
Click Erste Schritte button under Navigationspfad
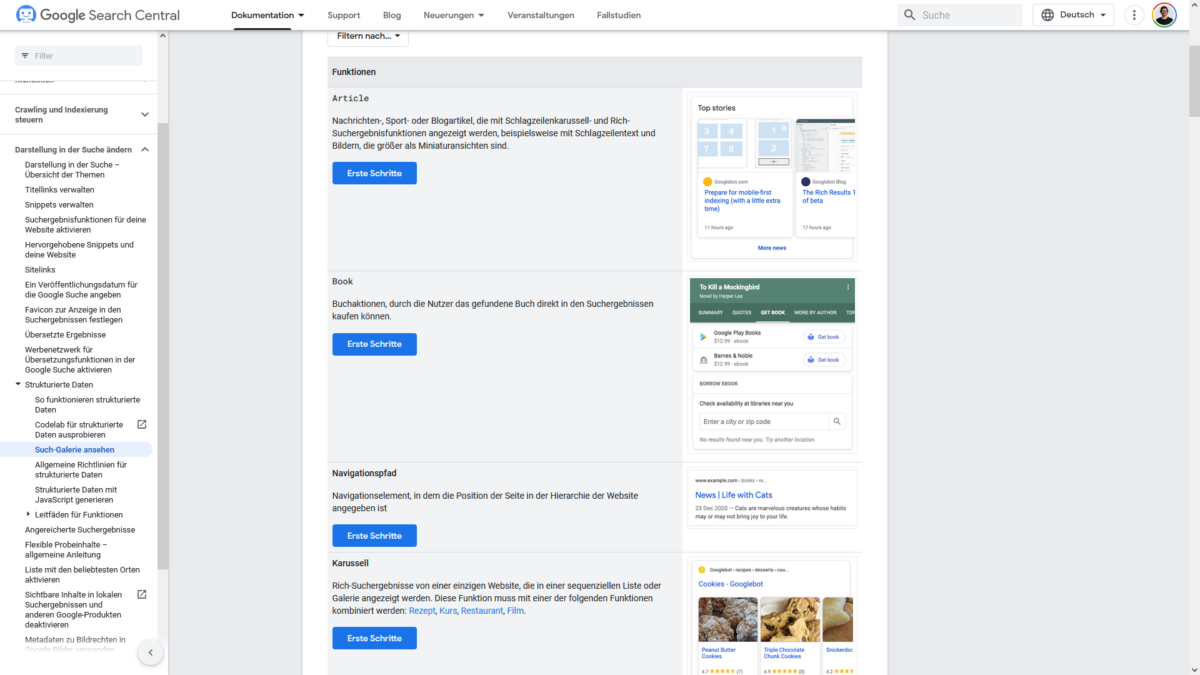pos(374,536)
